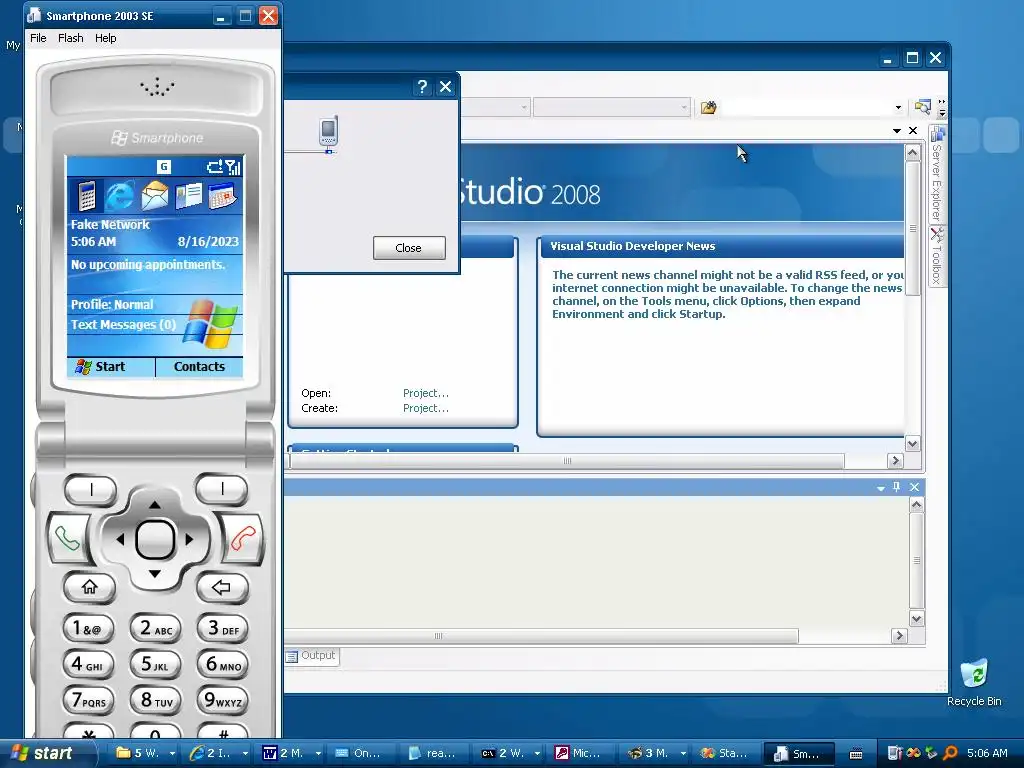
Task: Open the solution configuration dropdown in Visual Studio toolbar
Action: [524, 107]
